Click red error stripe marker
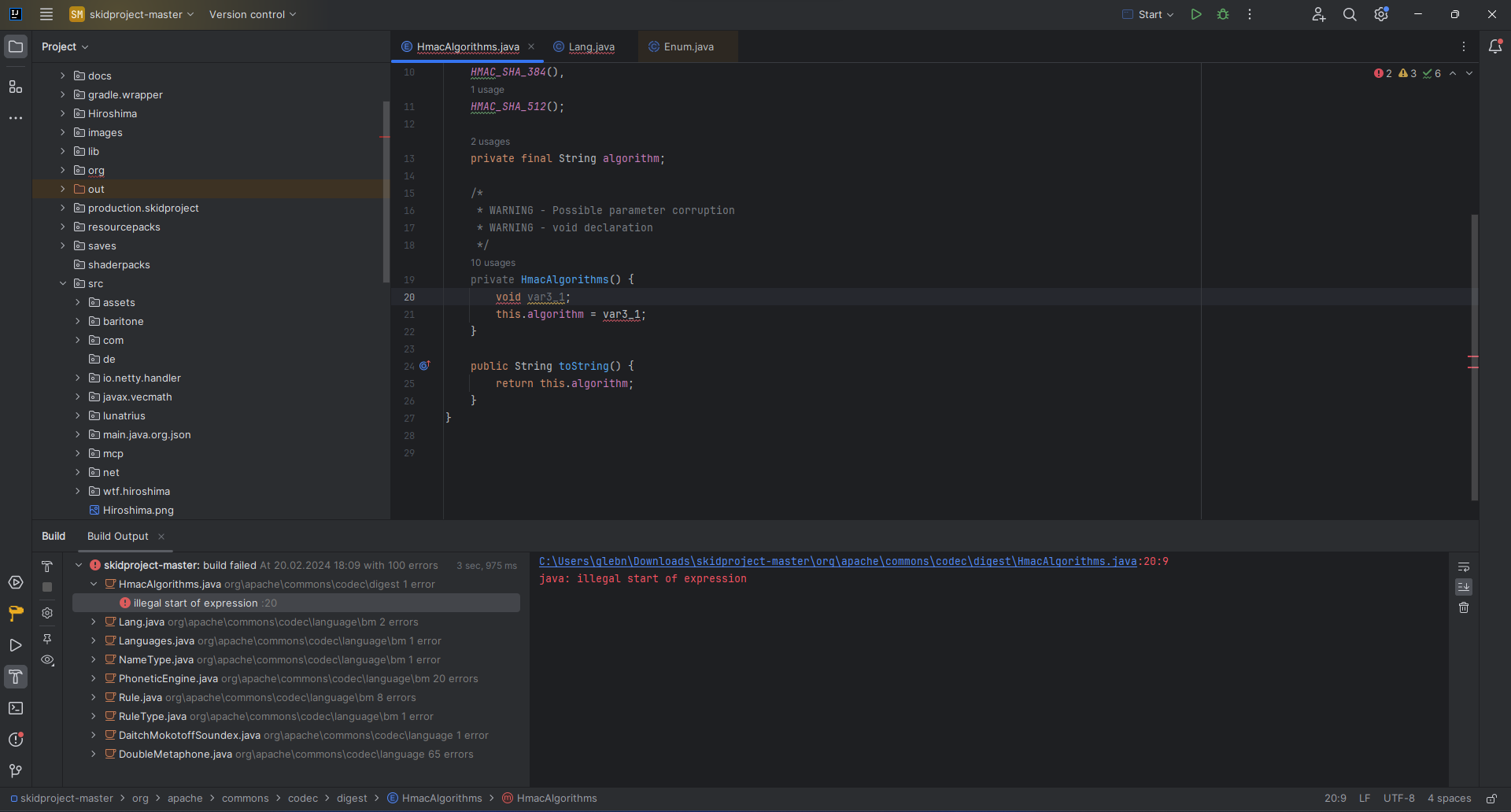This screenshot has height=812, width=1511. [1472, 357]
